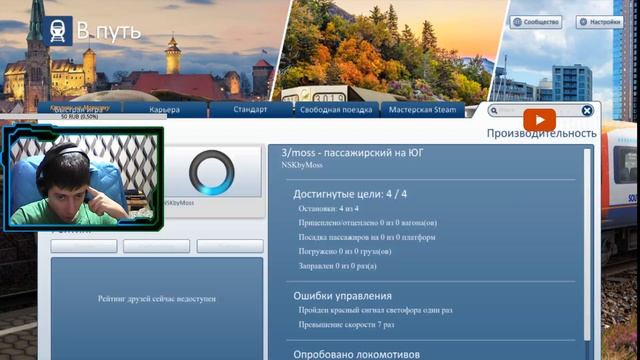Click the red YouTube play button overlay
The image size is (640, 360).
[540, 120]
